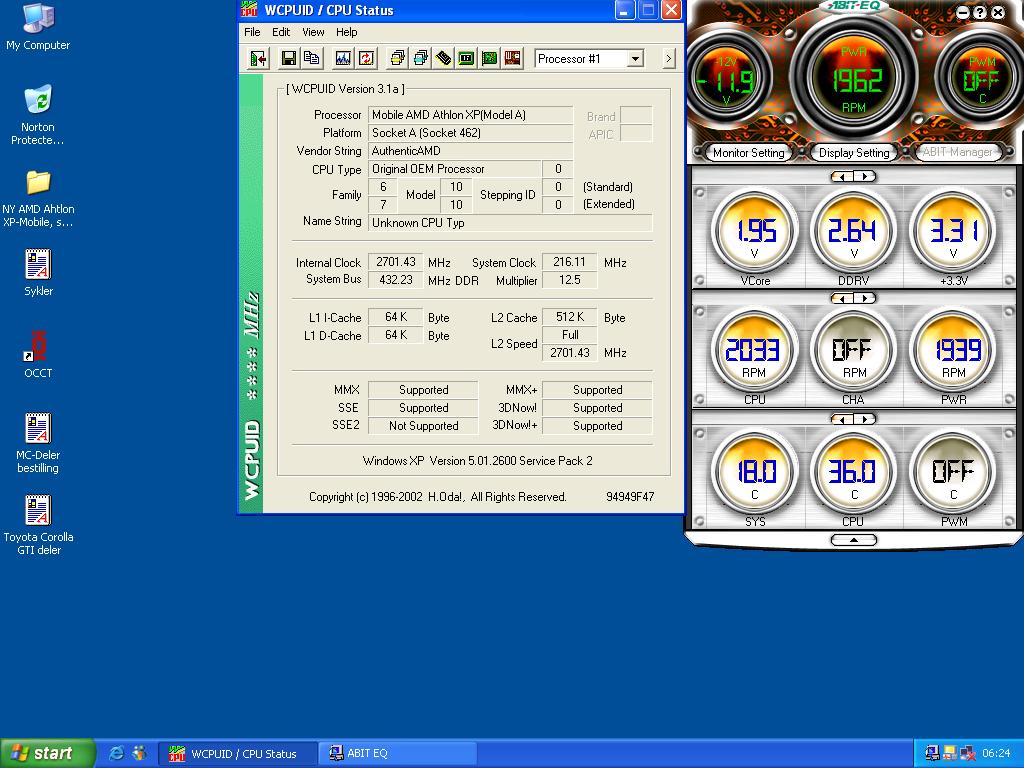
Task: Click the VCore 1.95 V gauge
Action: (x=754, y=234)
